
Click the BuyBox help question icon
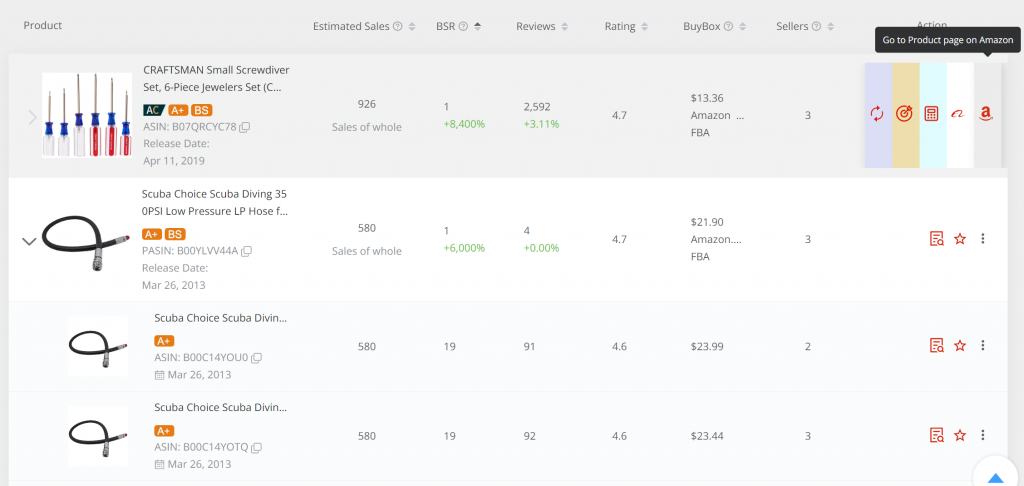coord(728,27)
